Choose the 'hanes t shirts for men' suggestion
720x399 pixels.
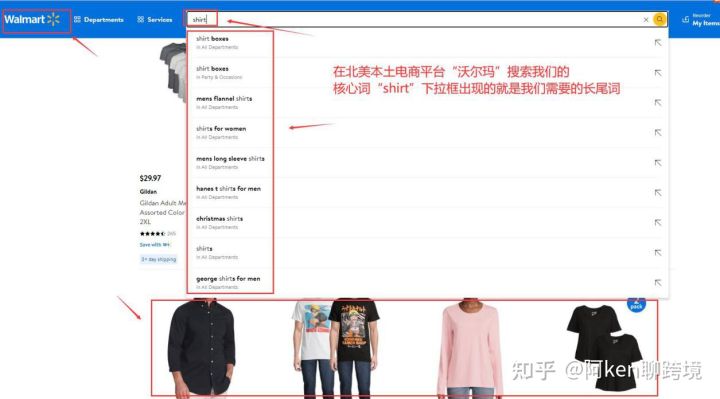pyautogui.click(x=427, y=192)
